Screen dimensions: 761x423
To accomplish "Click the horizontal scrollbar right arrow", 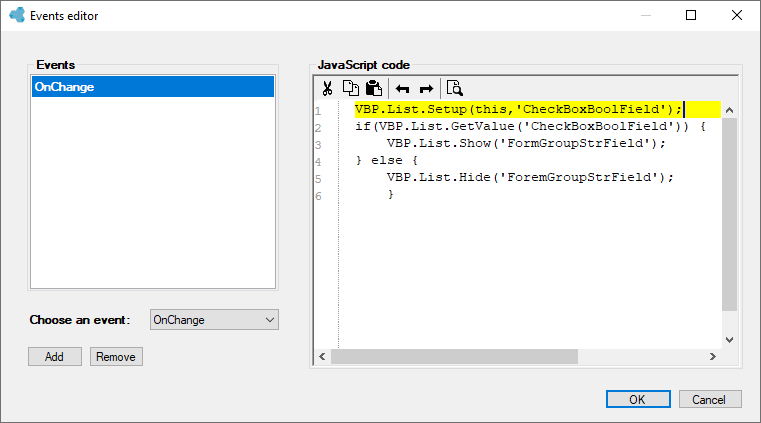I will (712, 357).
